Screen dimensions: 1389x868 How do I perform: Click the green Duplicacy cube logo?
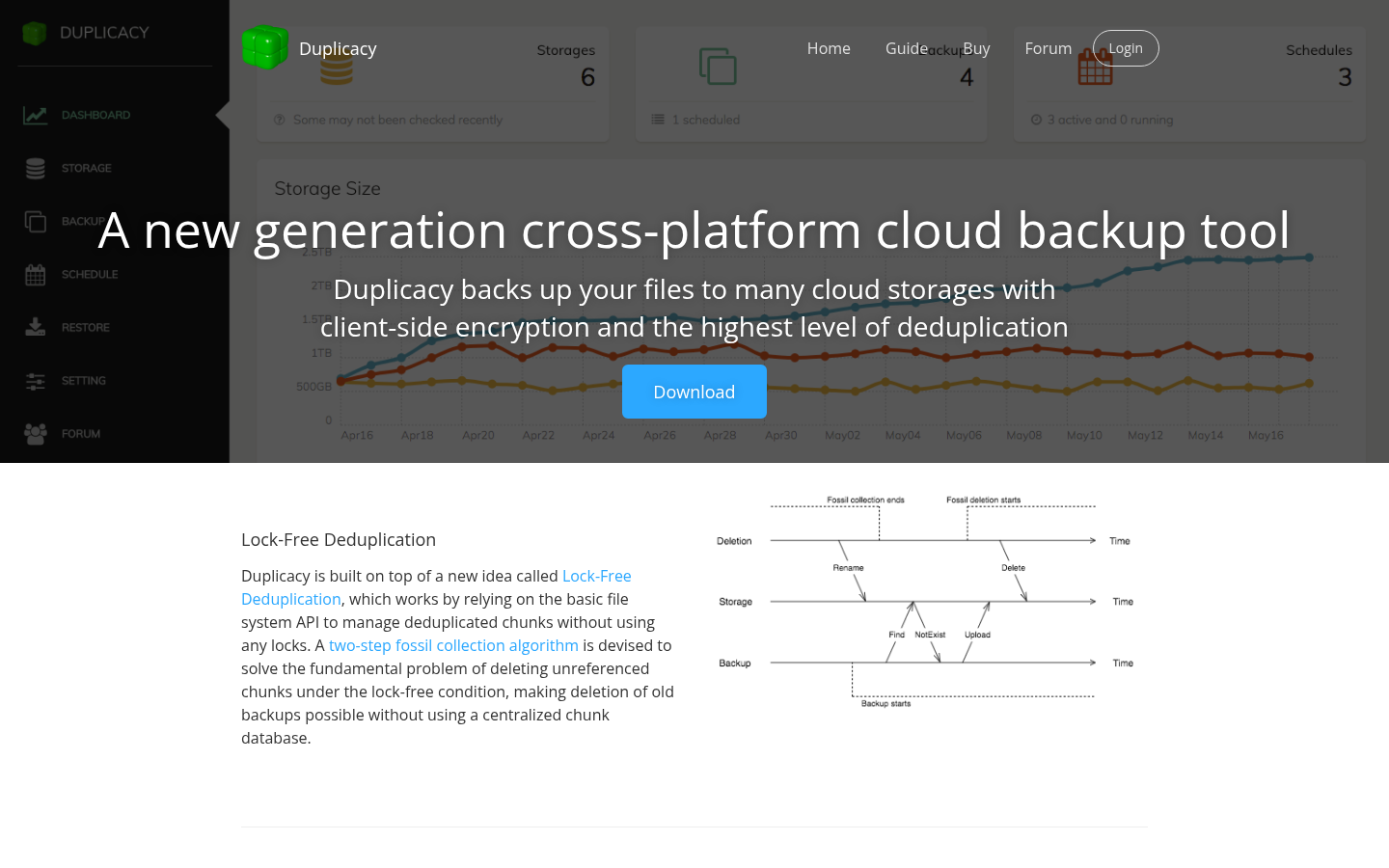(x=264, y=47)
